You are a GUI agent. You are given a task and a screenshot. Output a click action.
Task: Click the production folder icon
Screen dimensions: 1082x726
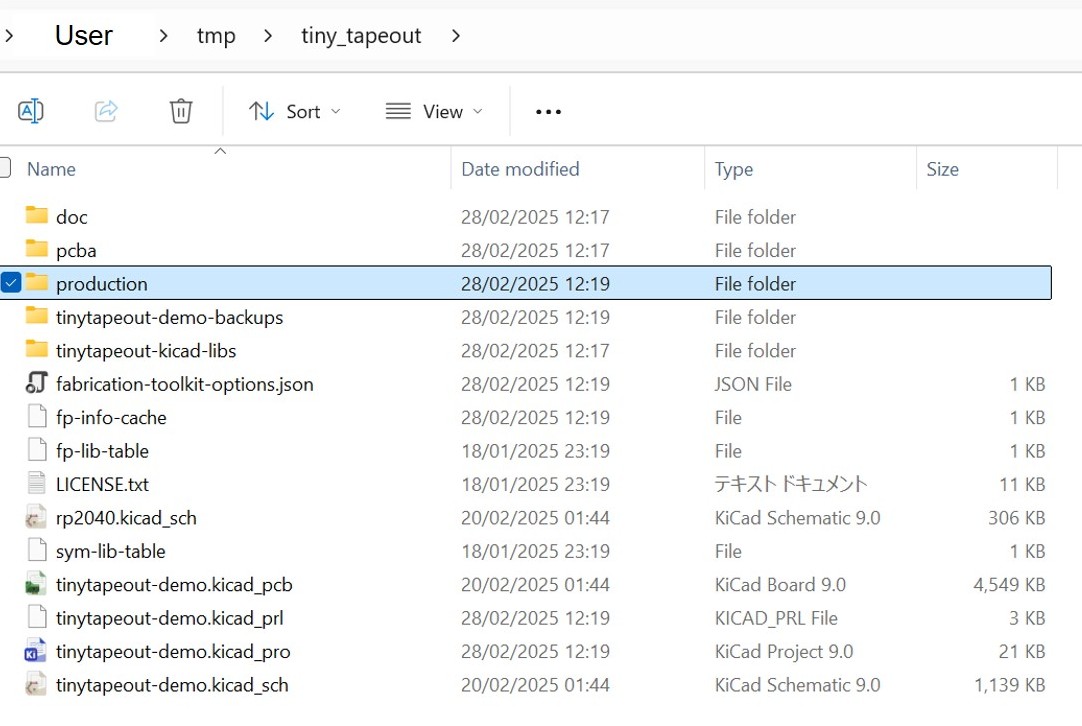[x=37, y=282]
